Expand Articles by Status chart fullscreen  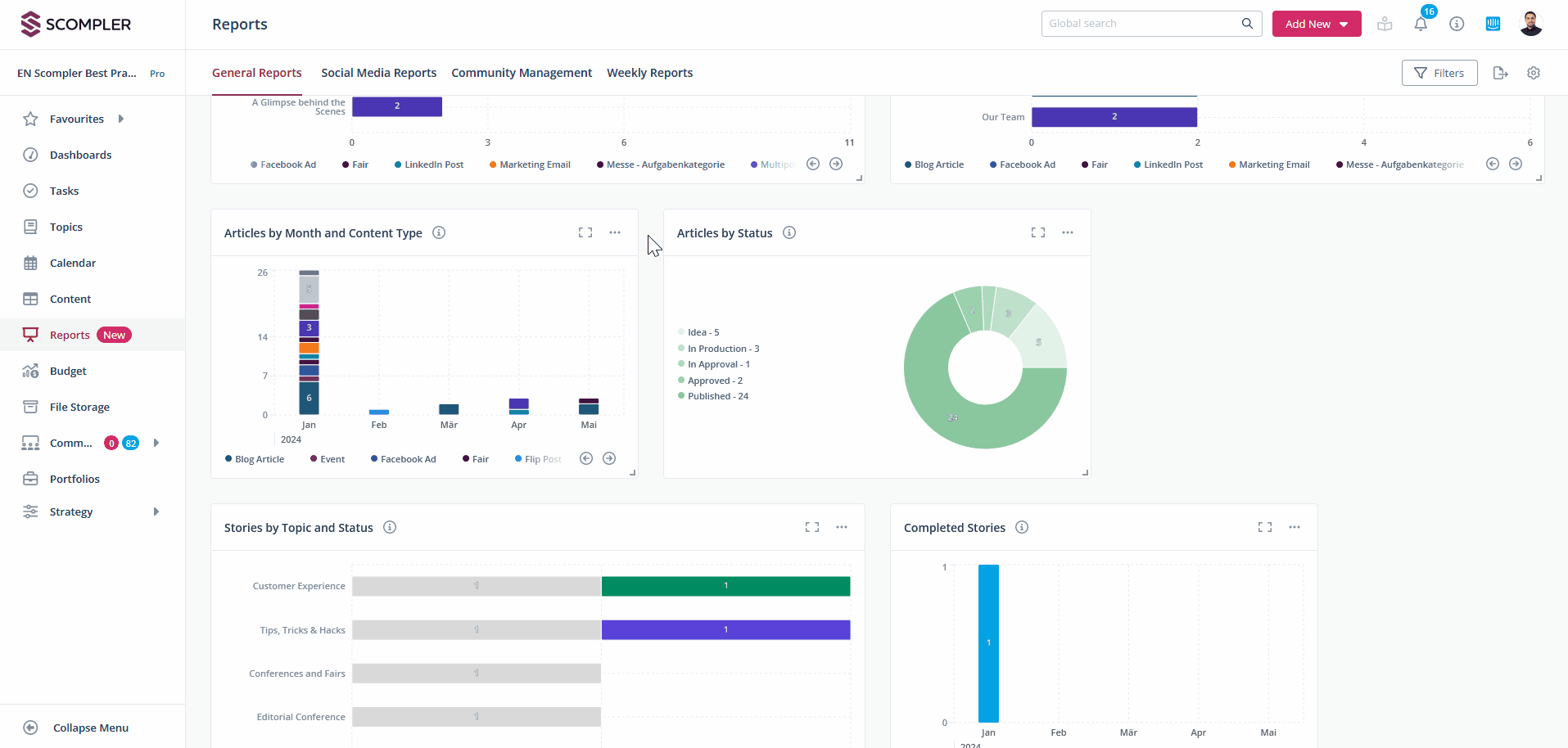coord(1037,232)
